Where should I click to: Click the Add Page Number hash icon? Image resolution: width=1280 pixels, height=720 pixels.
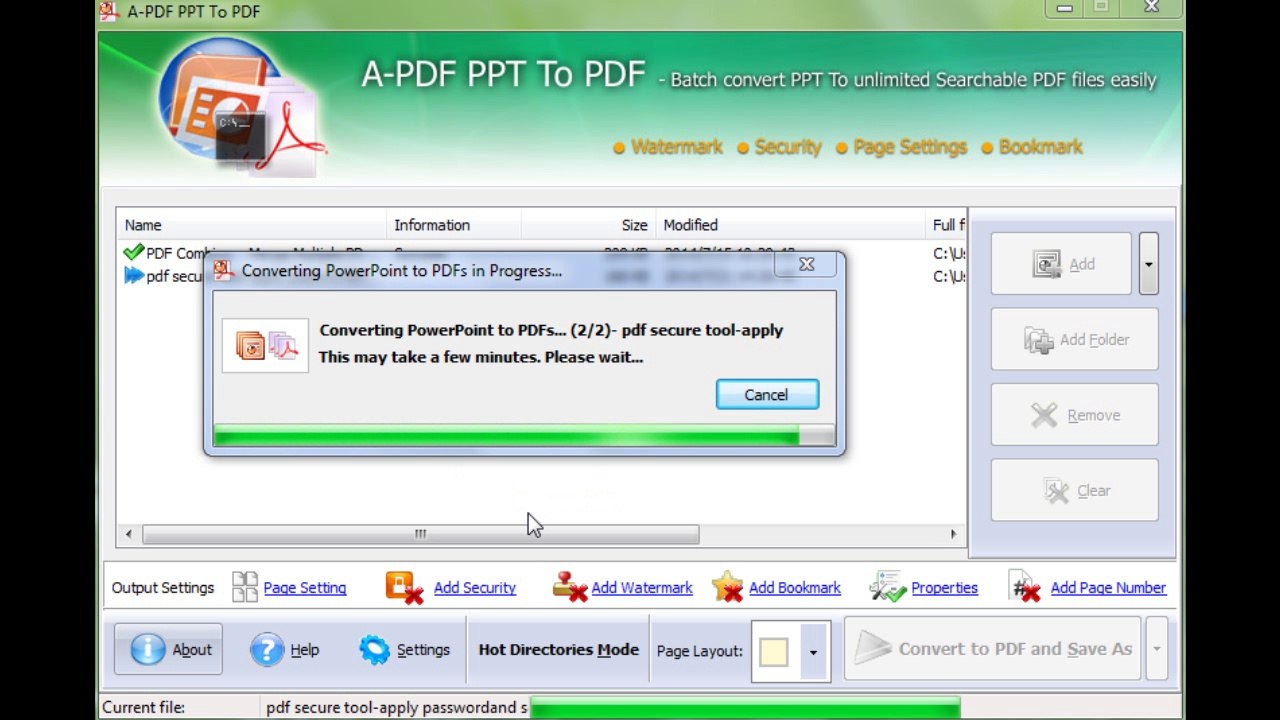click(1025, 587)
